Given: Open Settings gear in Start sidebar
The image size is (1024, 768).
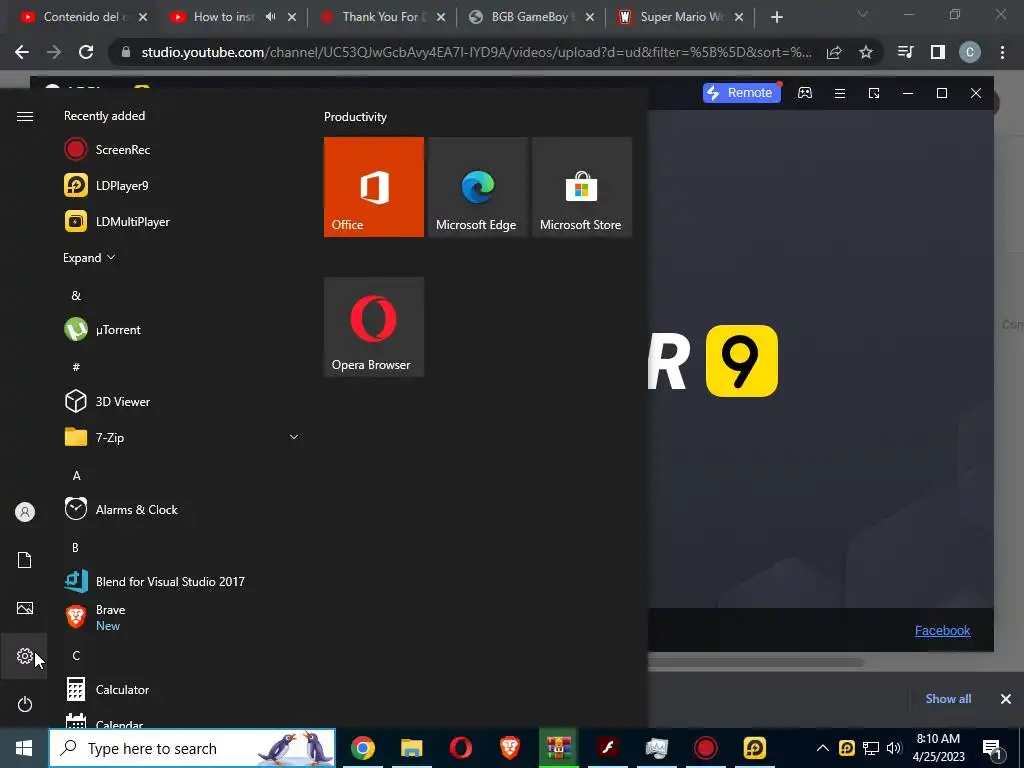Looking at the screenshot, I should point(24,656).
